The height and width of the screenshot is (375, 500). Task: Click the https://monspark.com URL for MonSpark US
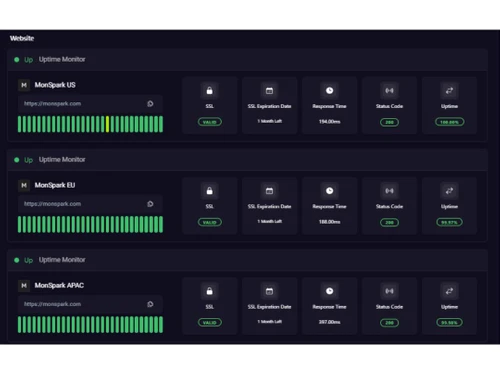(52, 104)
